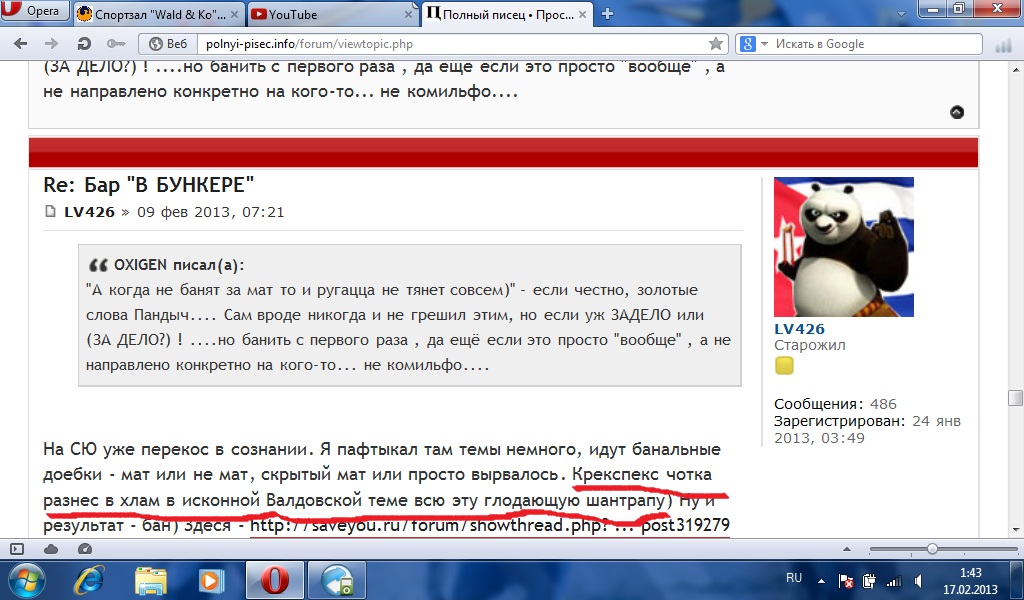Open the saveyou.ru forum showthread link
The width and height of the screenshot is (1024, 600).
(x=490, y=526)
